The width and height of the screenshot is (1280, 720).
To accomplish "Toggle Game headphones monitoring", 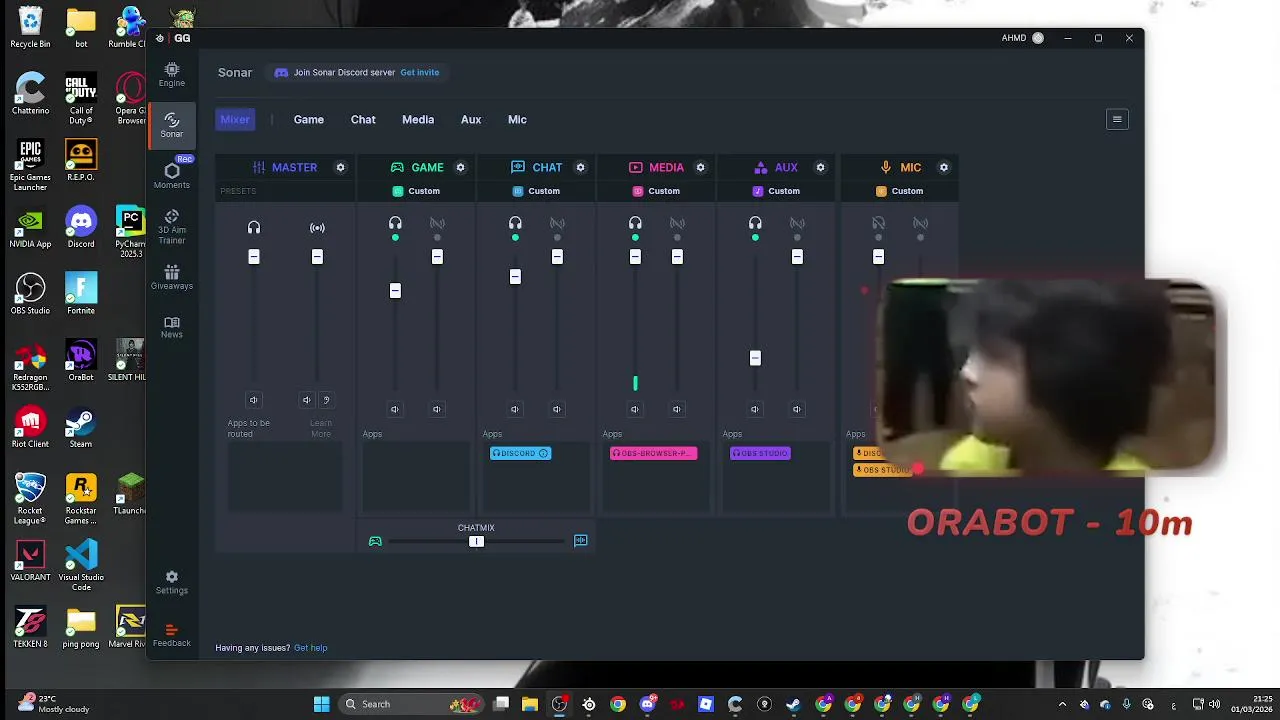I will click(395, 224).
